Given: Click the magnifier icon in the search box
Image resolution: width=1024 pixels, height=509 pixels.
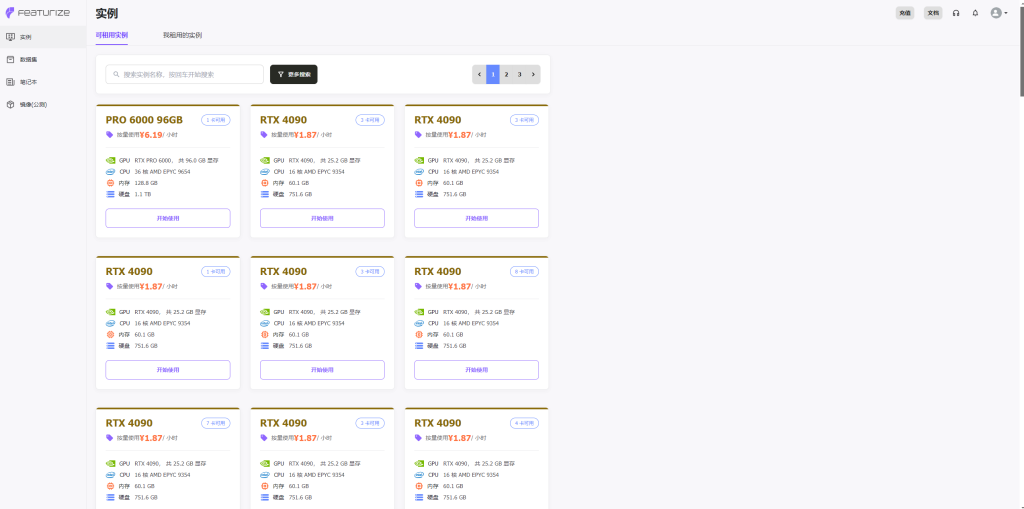Looking at the screenshot, I should click(116, 74).
